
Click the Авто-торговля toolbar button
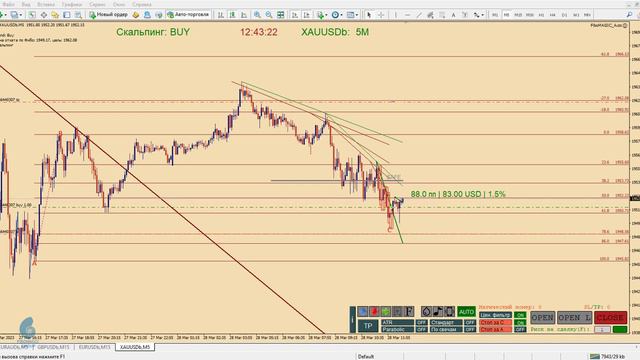[188, 15]
